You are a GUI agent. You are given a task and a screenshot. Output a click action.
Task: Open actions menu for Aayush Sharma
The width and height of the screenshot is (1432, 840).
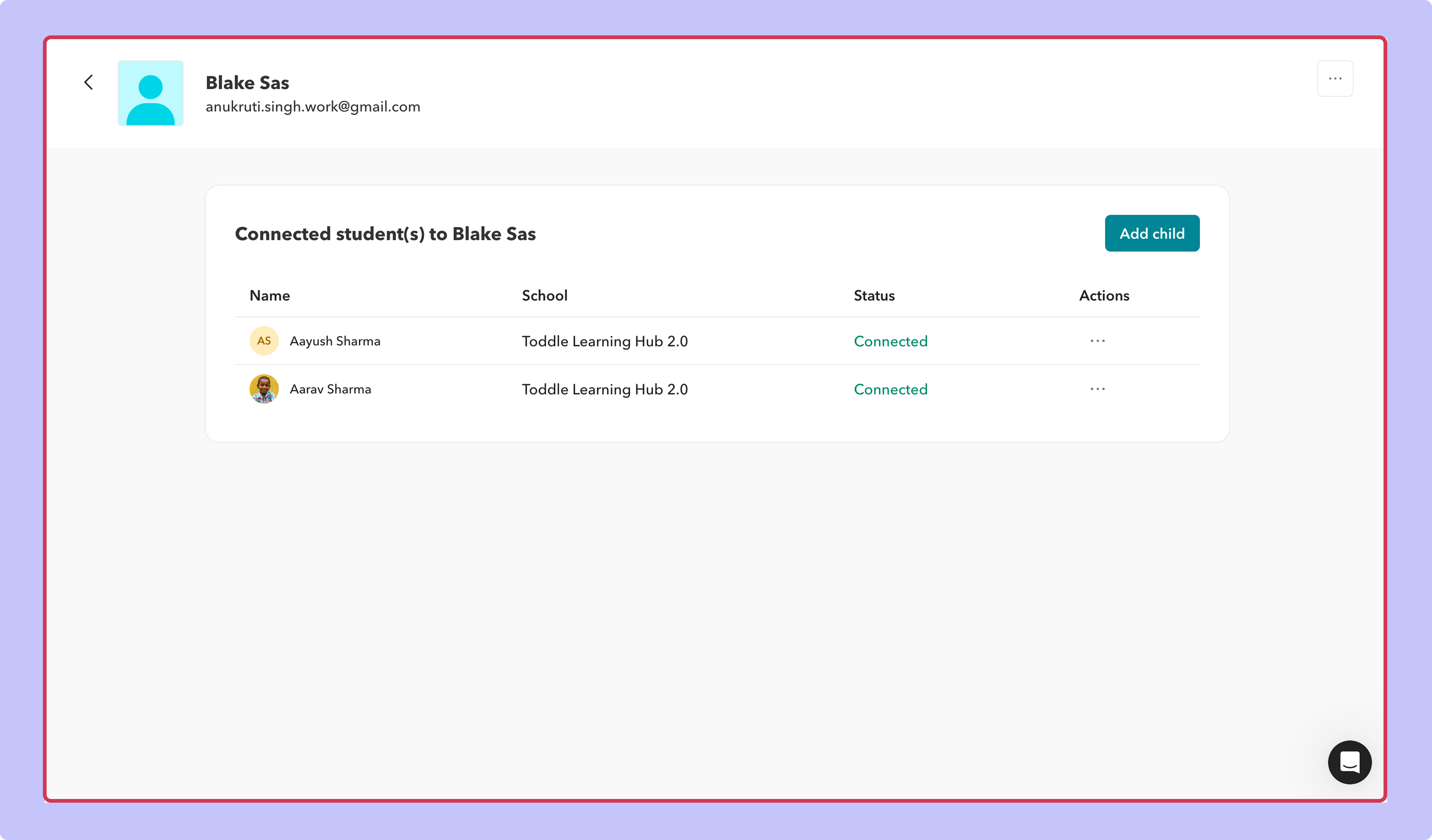[x=1097, y=341]
